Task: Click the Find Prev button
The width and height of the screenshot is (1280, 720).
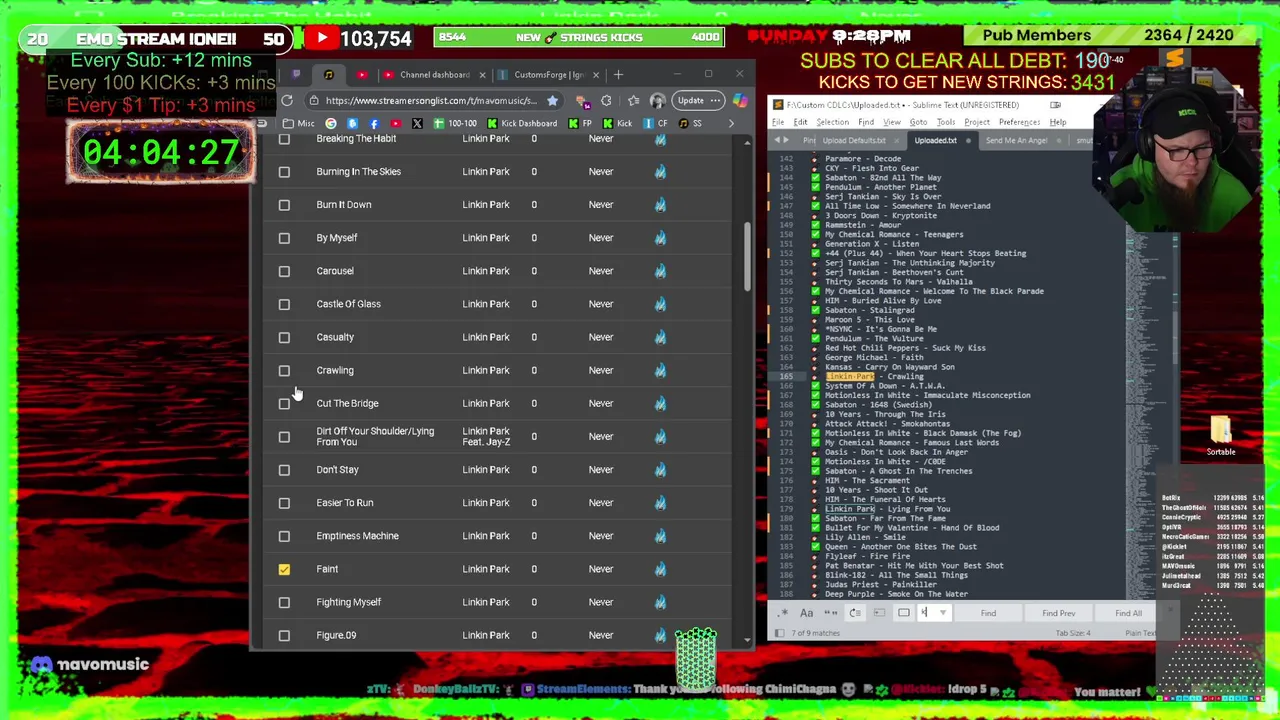Action: point(1058,613)
